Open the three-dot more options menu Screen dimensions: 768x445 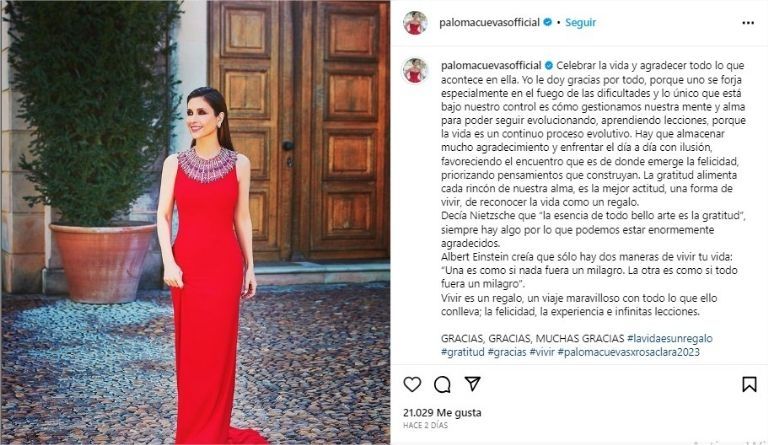(x=748, y=23)
